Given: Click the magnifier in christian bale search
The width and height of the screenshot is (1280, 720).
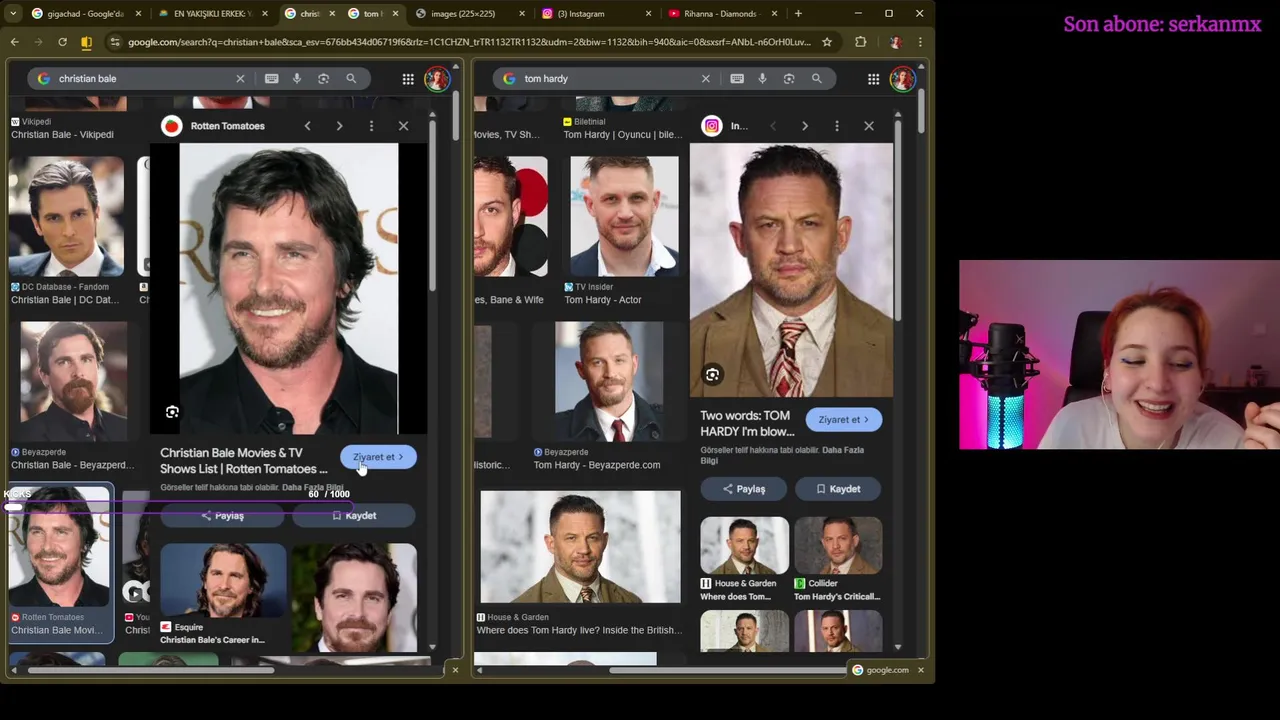Looking at the screenshot, I should coord(351,78).
